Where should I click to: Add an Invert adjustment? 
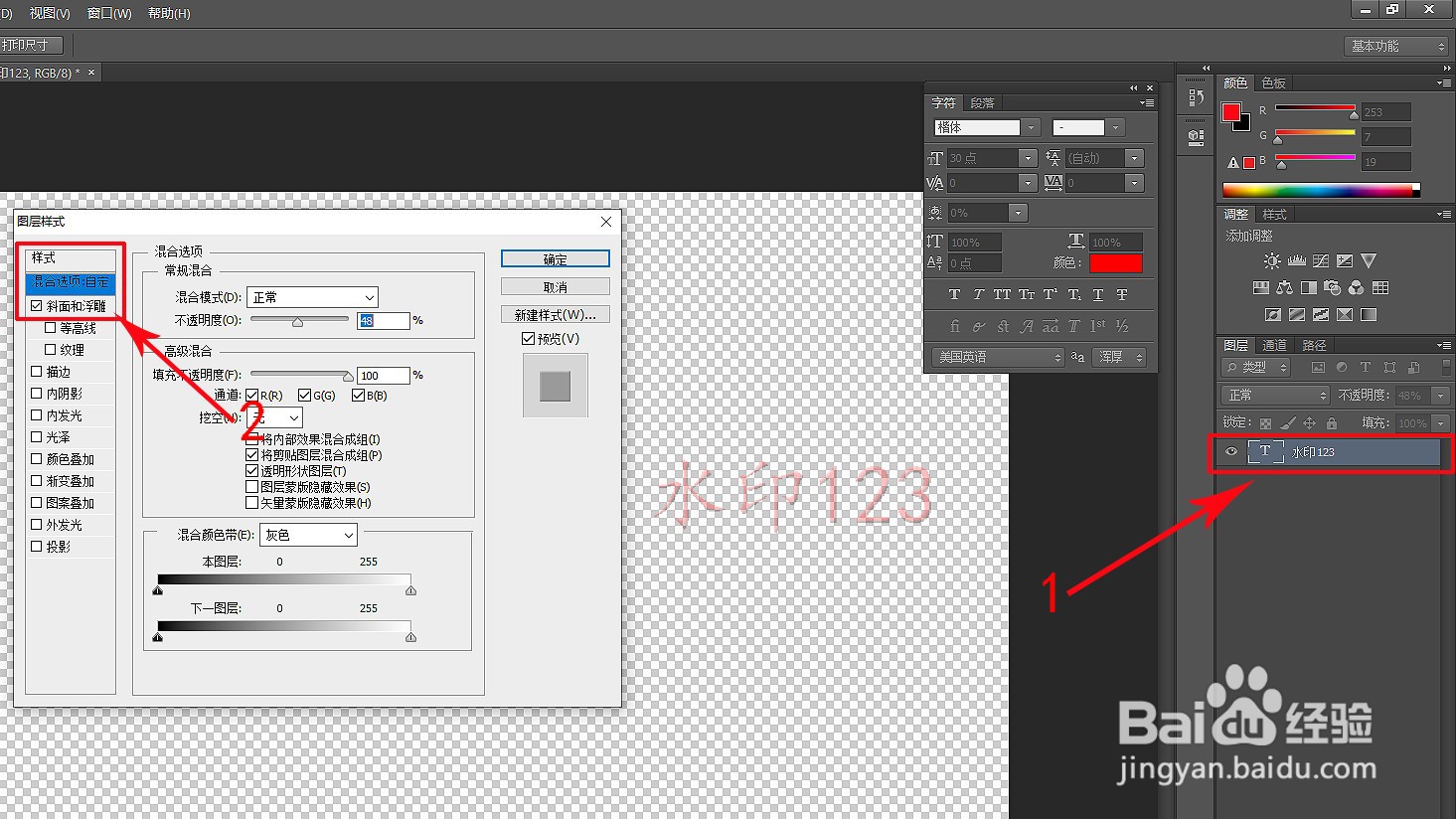click(1273, 315)
